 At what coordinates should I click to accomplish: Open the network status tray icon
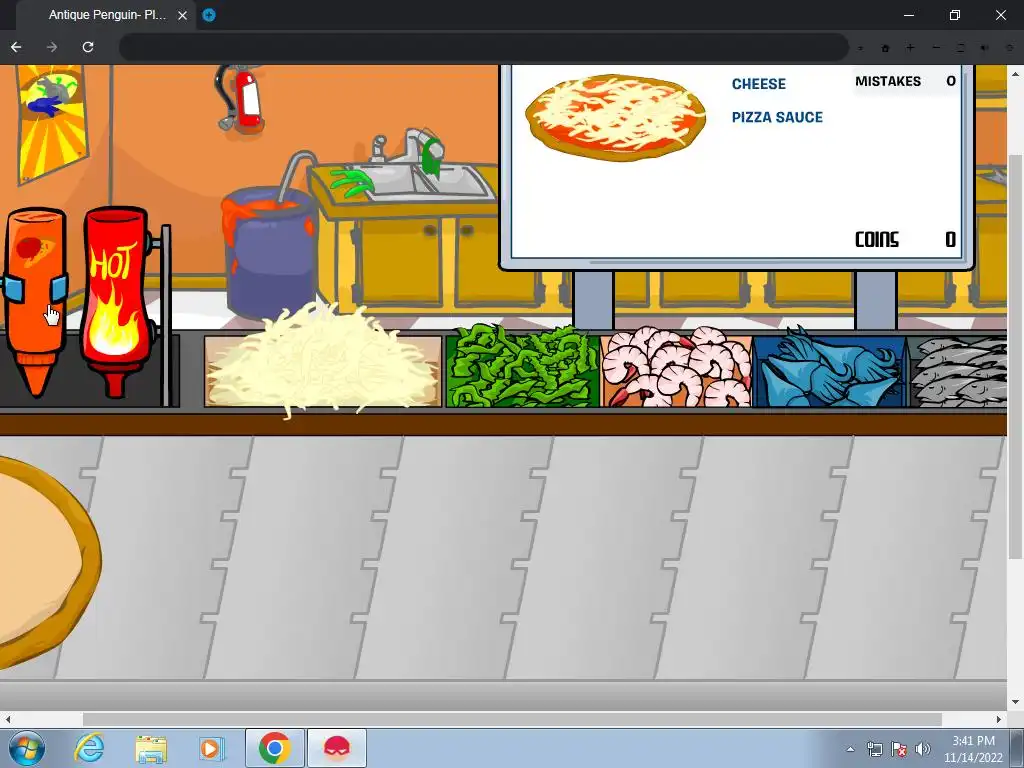click(874, 749)
